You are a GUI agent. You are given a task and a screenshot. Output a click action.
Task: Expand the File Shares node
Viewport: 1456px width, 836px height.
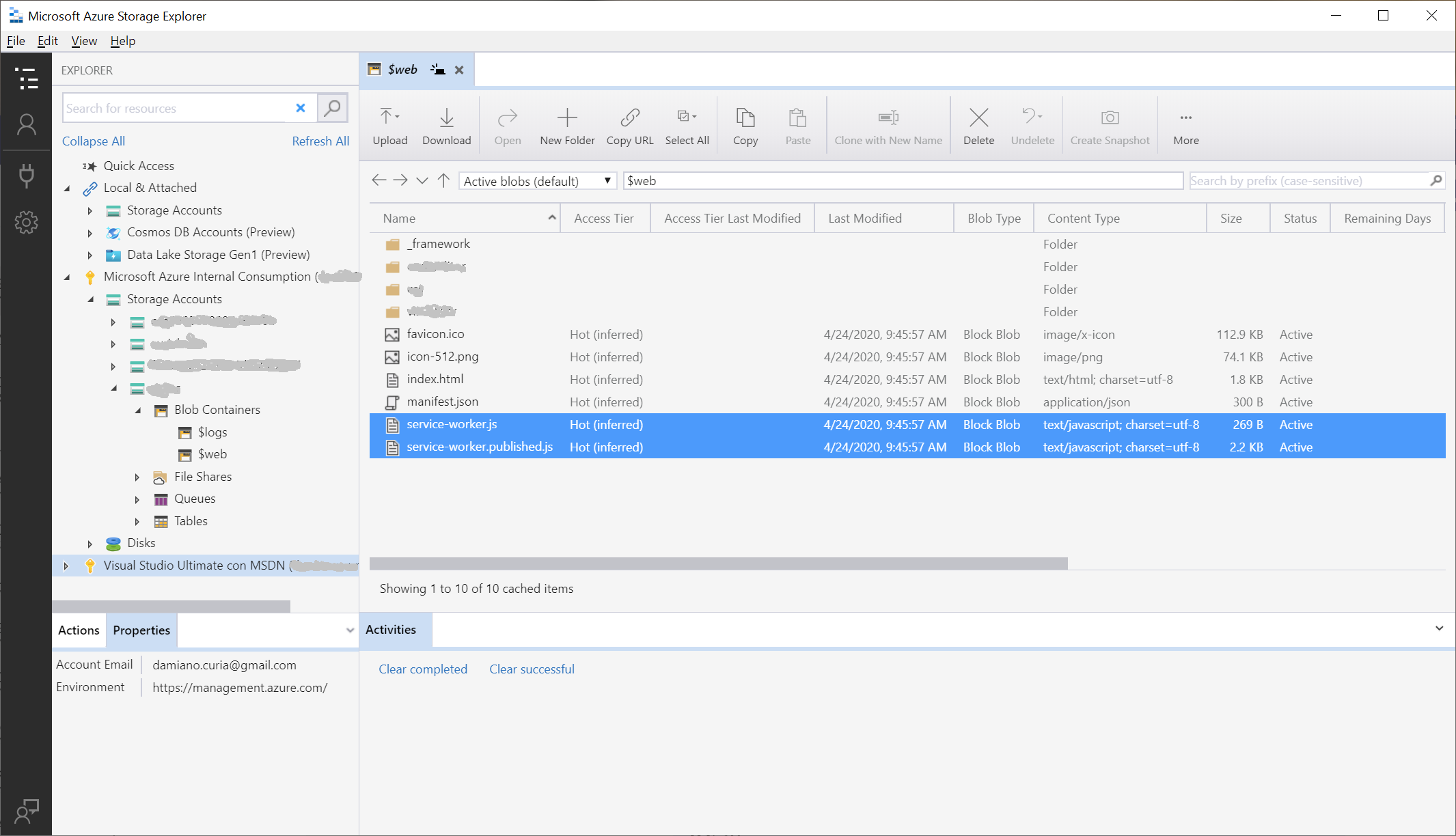tap(137, 477)
